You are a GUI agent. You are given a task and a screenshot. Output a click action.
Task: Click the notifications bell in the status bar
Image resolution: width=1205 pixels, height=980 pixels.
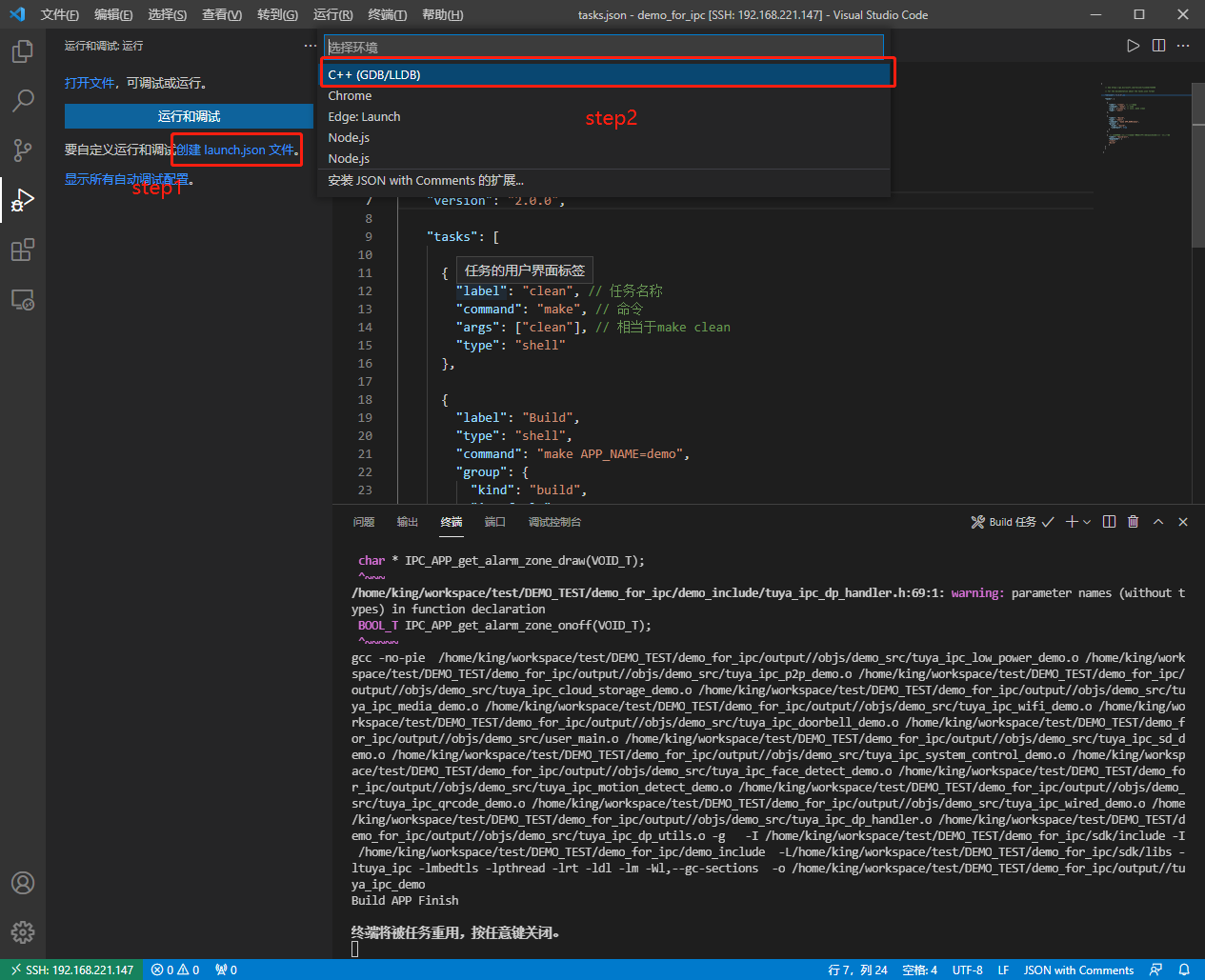tap(1182, 970)
